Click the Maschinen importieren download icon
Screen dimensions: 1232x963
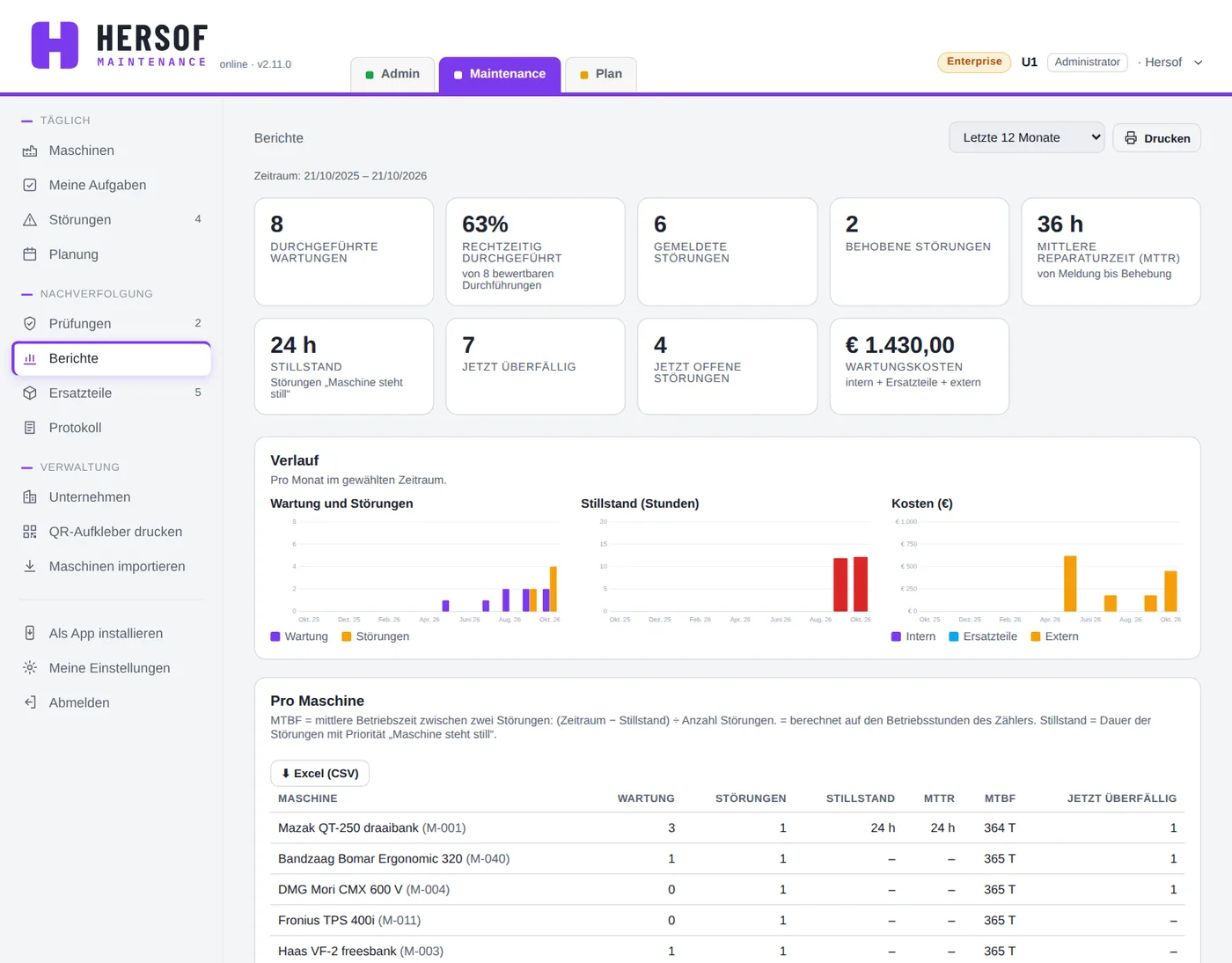[x=30, y=566]
